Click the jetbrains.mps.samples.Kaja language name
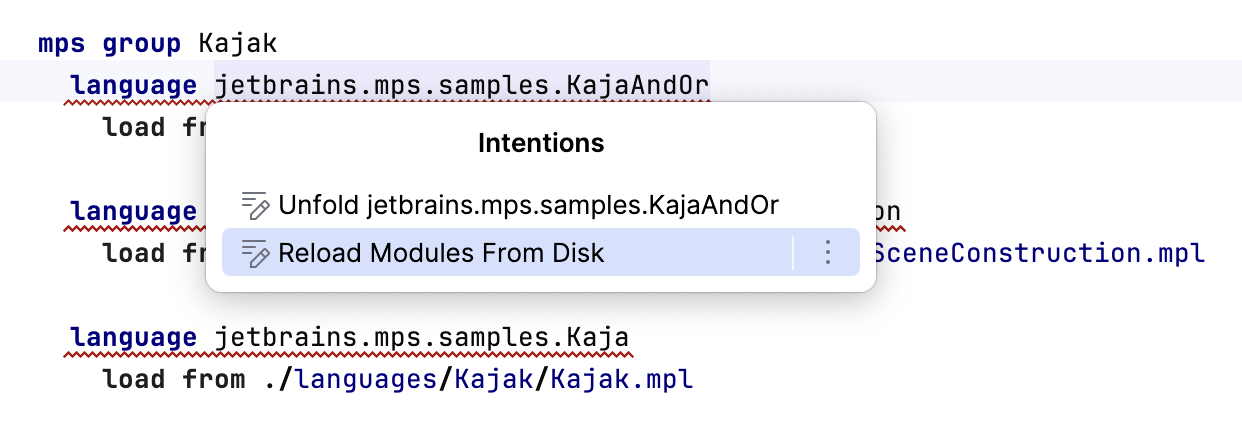Image resolution: width=1242 pixels, height=432 pixels. tap(422, 338)
